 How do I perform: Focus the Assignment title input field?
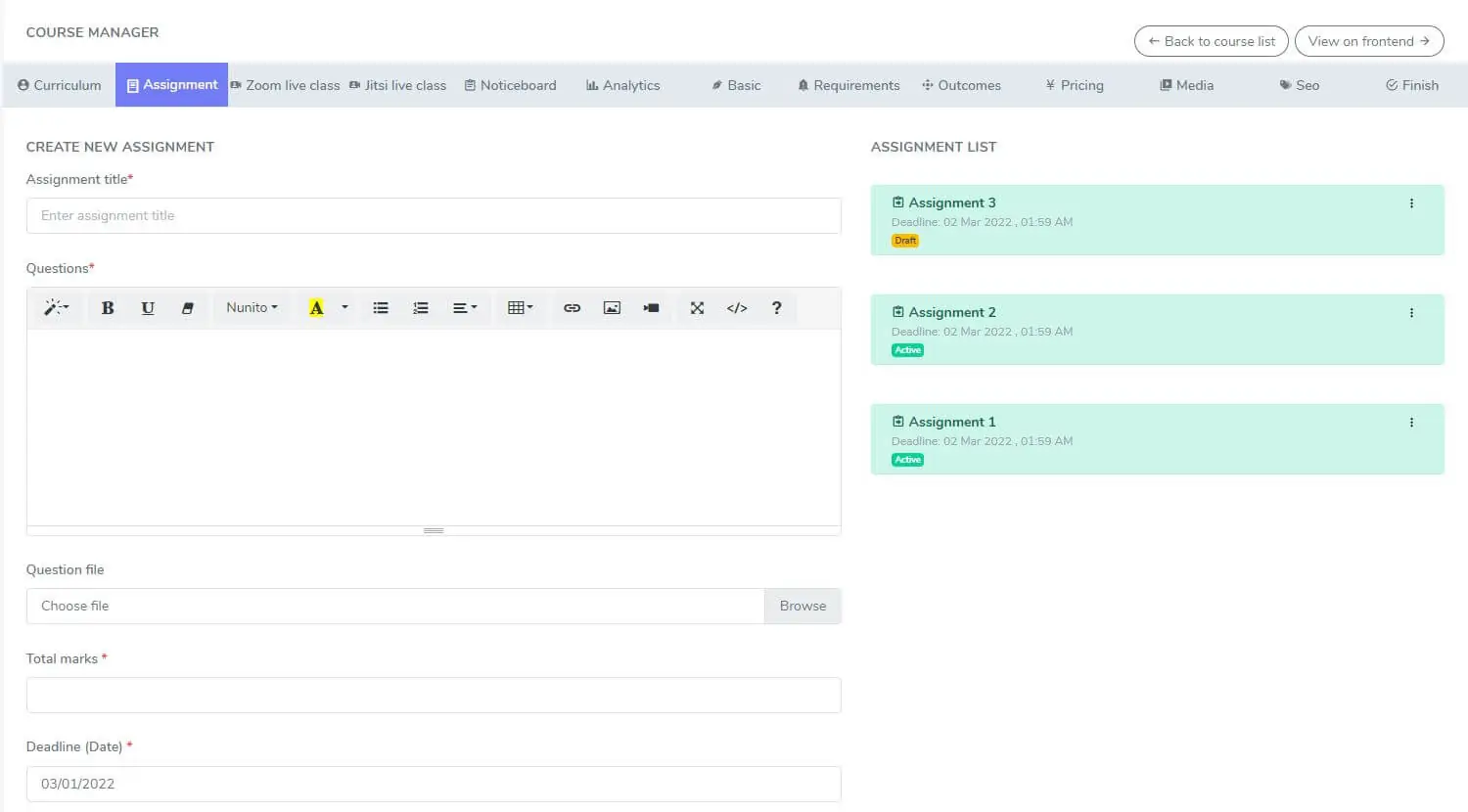[x=434, y=216]
